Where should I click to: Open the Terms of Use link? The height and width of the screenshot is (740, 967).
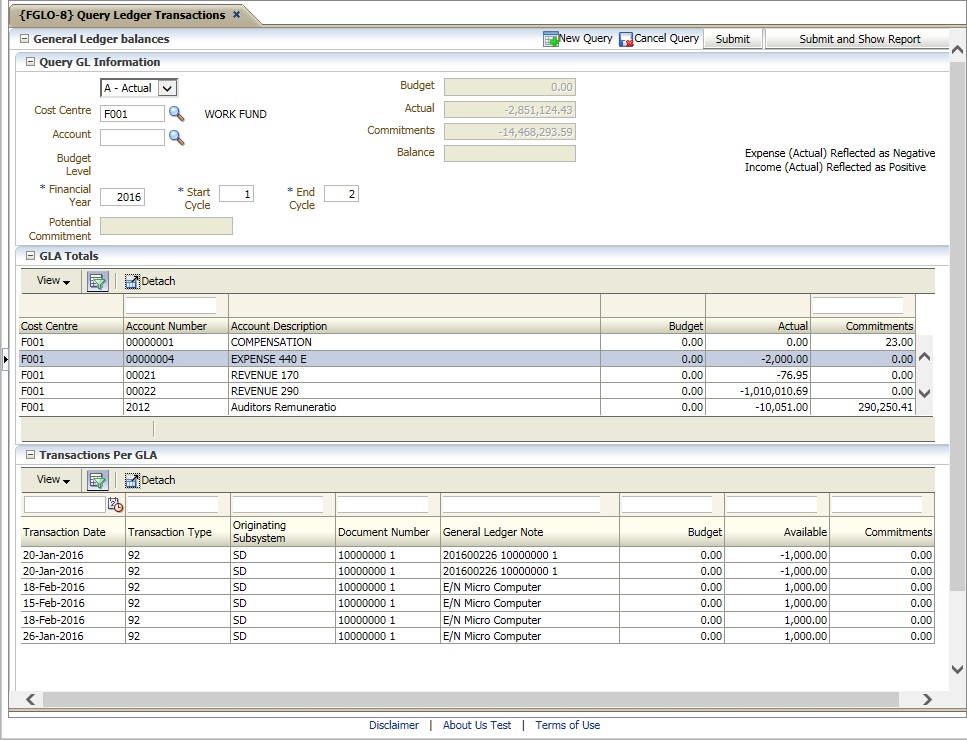(567, 725)
